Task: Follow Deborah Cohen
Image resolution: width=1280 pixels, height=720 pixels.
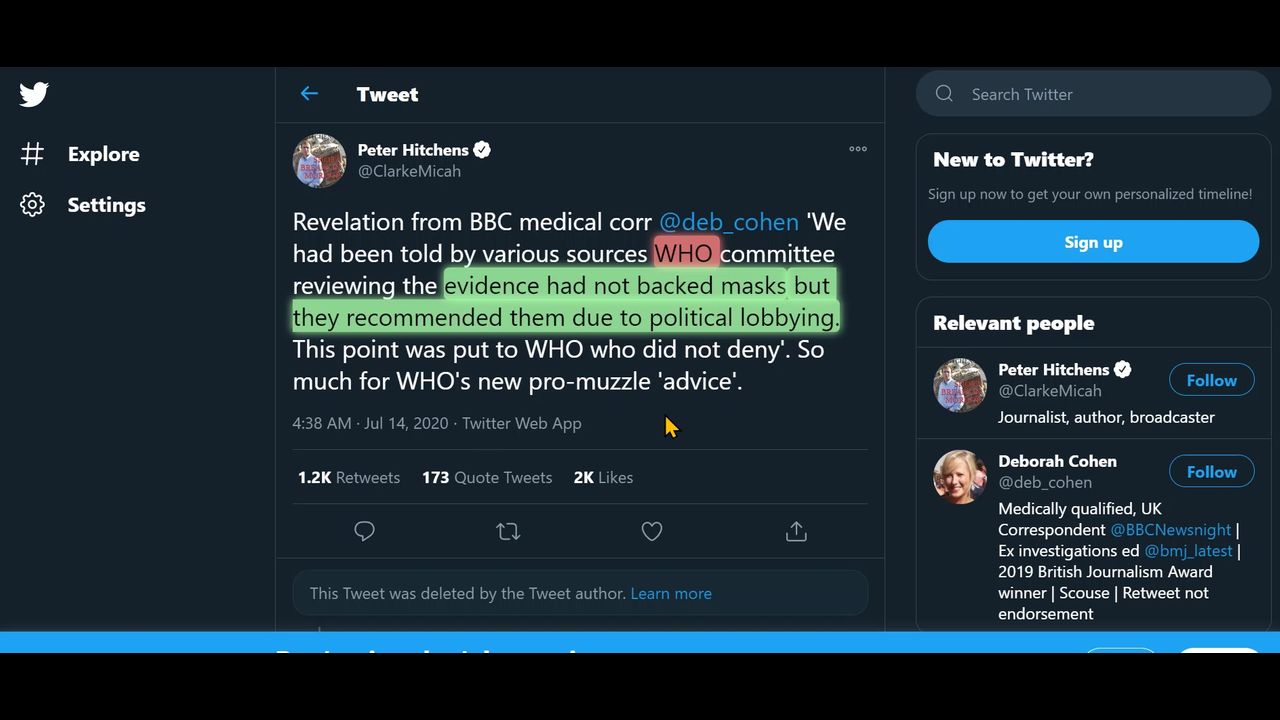Action: [1211, 472]
